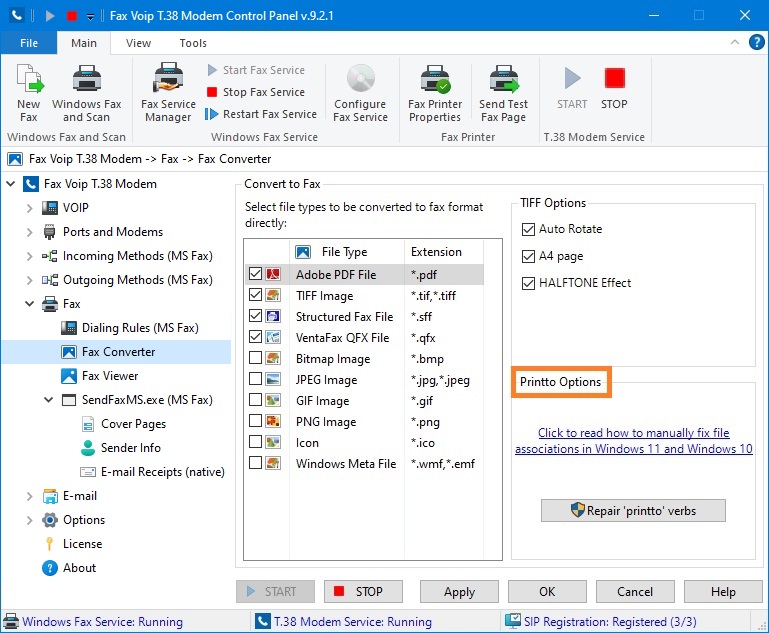Check the GIF Image checkbox
The height and width of the screenshot is (633, 769).
(255, 400)
